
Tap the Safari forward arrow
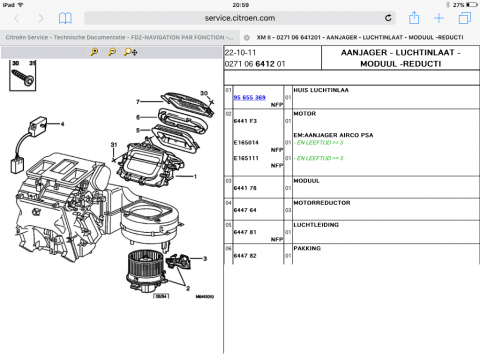41,18
